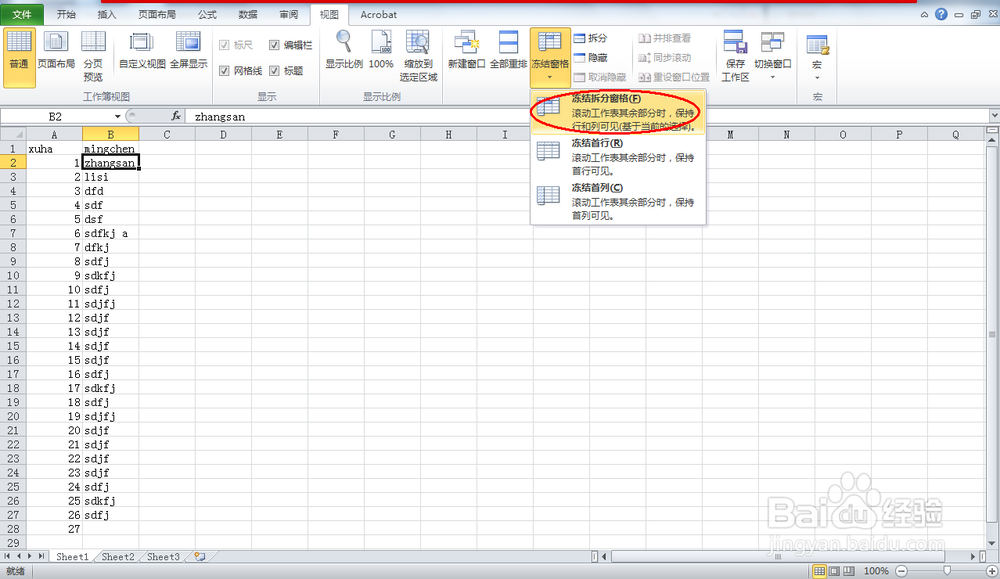Switch to Sheet3 tab
This screenshot has height=579, width=1000.
(x=163, y=557)
